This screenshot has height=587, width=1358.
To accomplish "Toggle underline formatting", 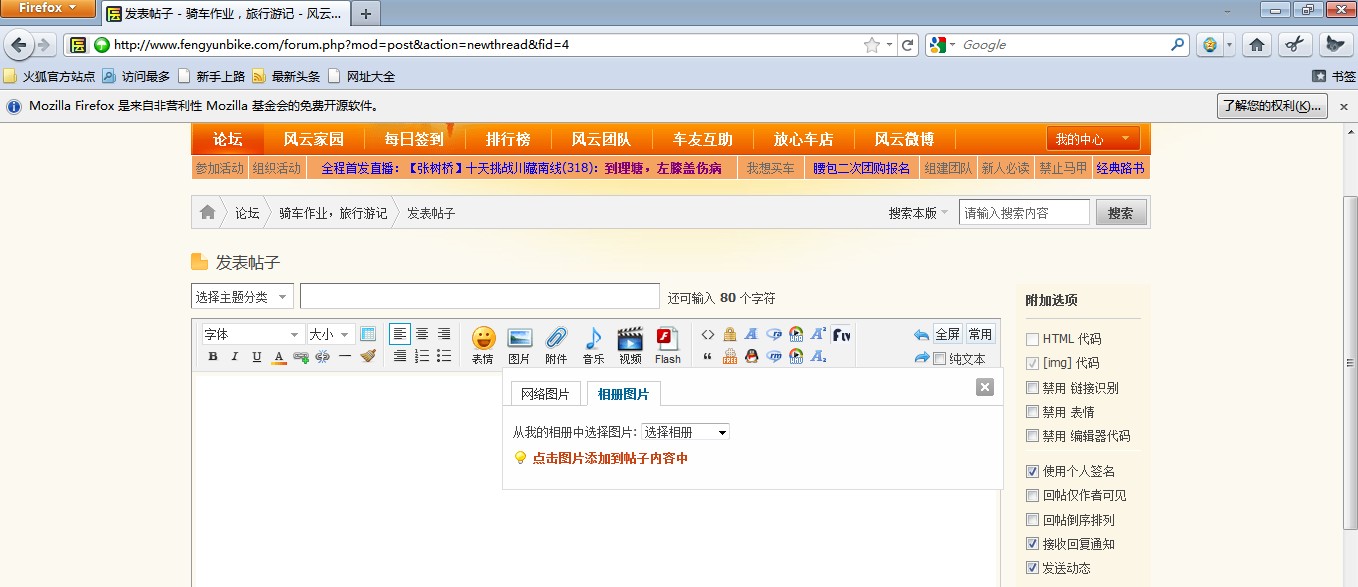I will [x=257, y=356].
